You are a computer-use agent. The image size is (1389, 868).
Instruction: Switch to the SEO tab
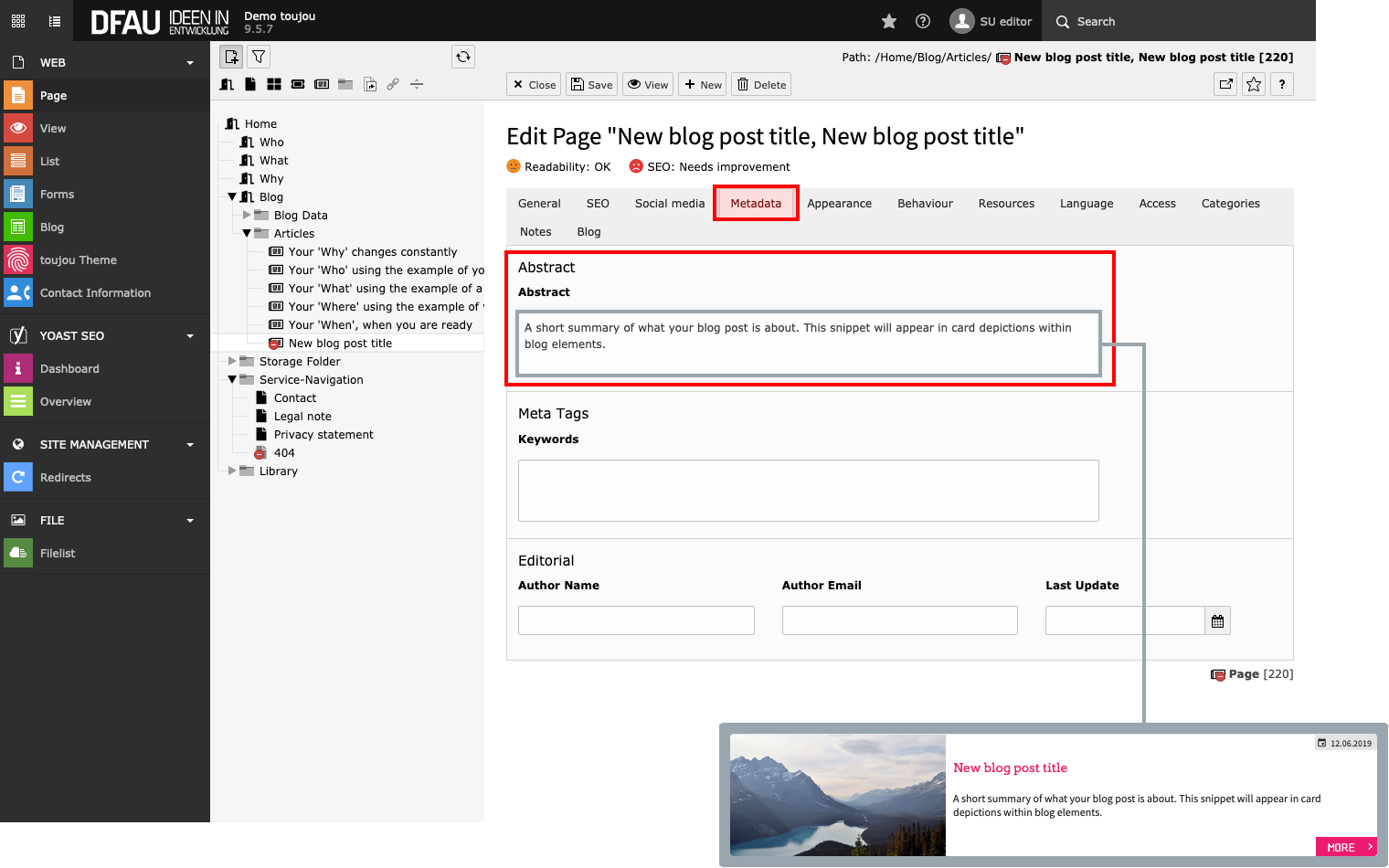pos(598,204)
